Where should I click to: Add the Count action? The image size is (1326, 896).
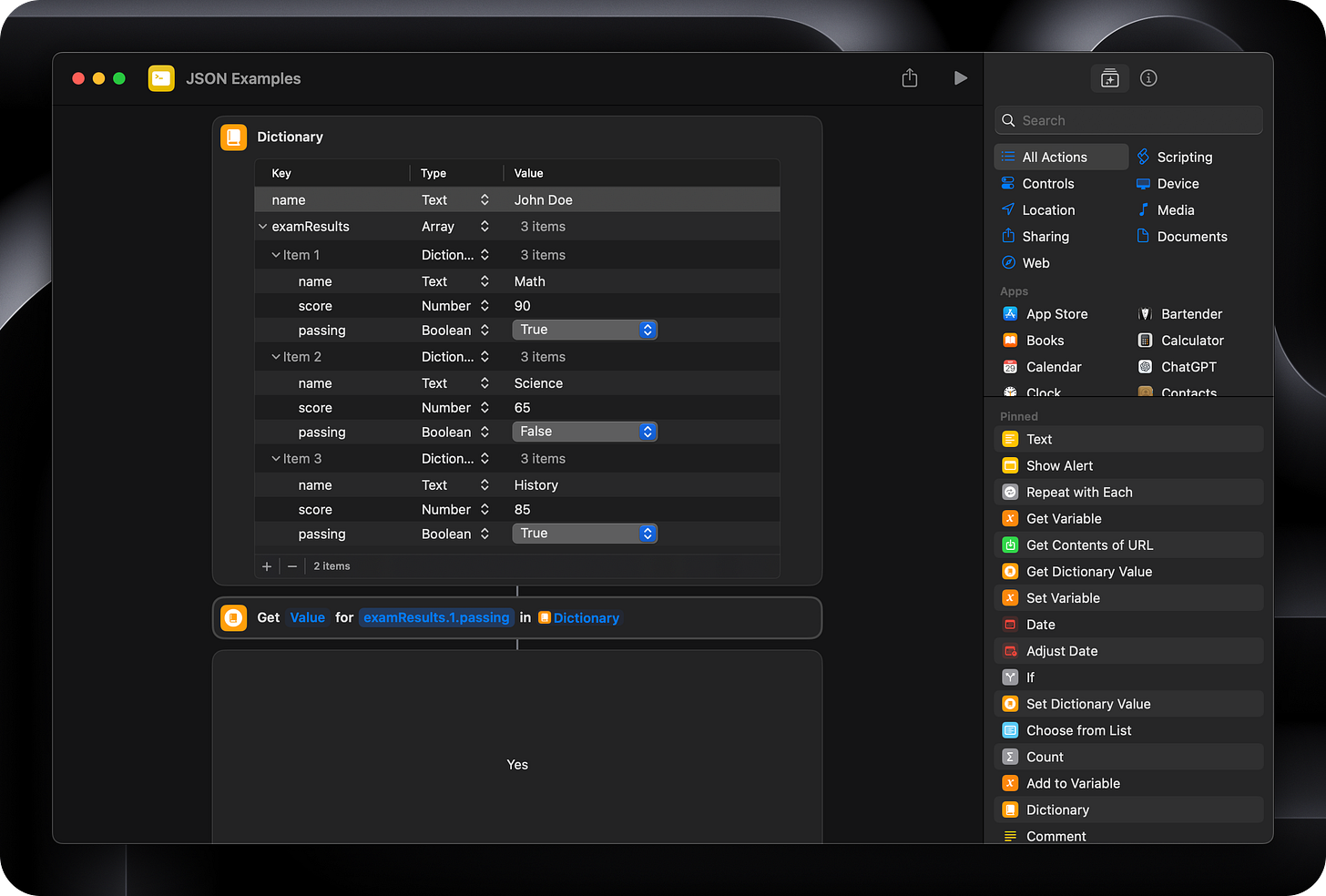click(1129, 756)
